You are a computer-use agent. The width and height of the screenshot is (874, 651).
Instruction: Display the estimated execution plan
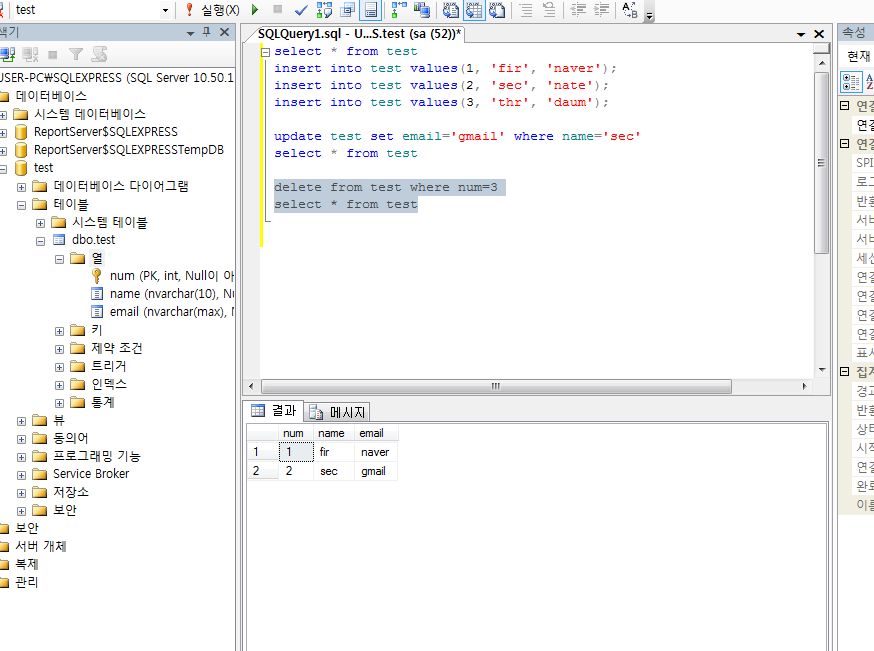point(324,9)
